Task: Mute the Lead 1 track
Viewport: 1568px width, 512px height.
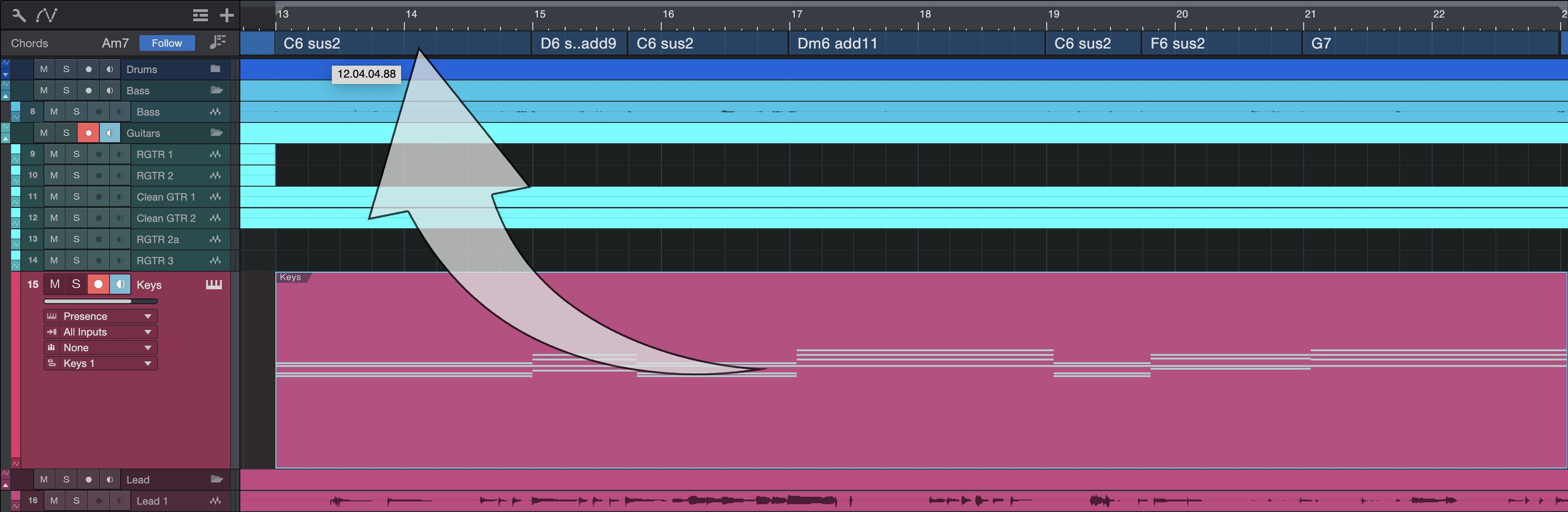Action: (x=54, y=500)
